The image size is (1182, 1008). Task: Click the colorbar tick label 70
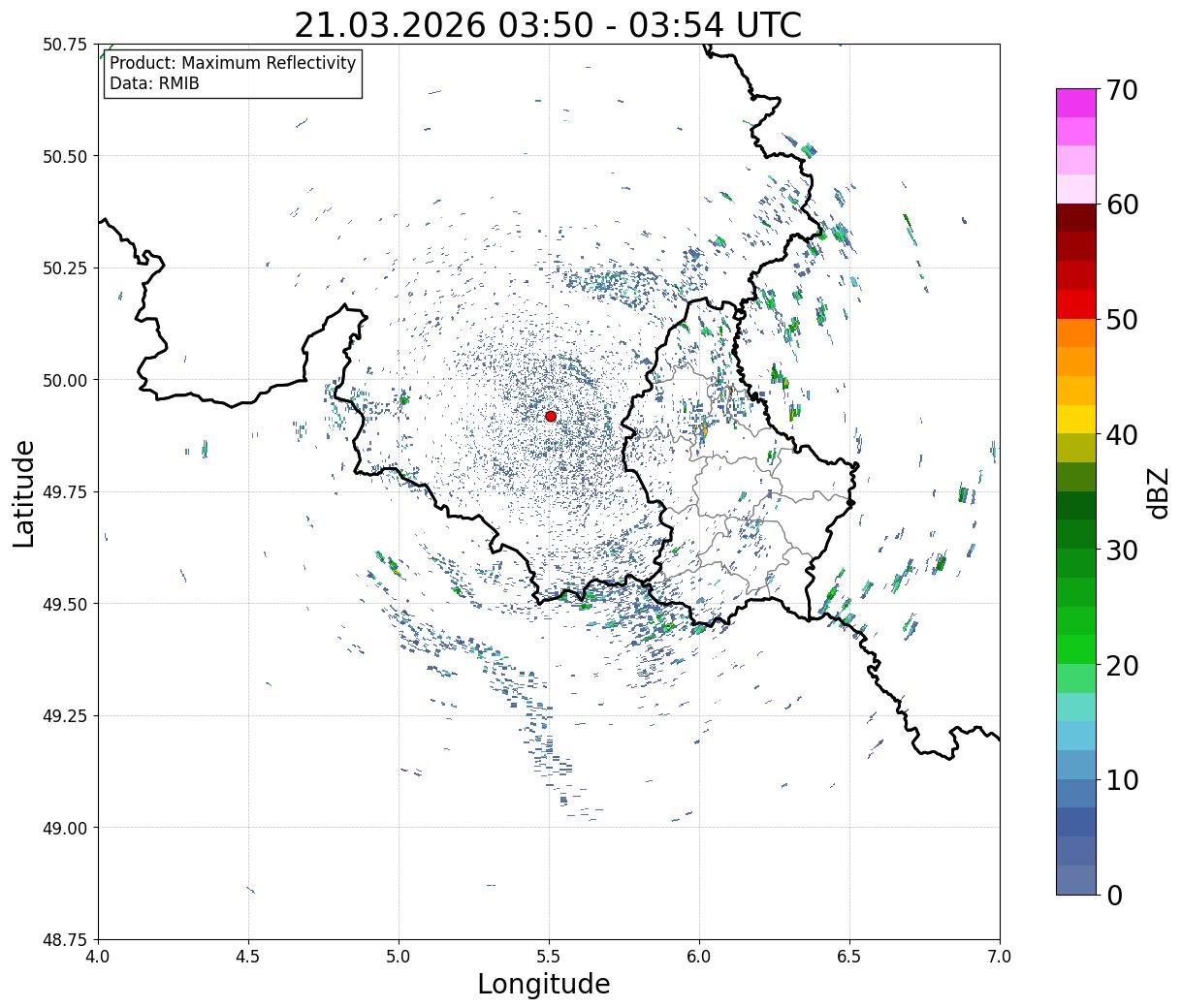(1122, 90)
